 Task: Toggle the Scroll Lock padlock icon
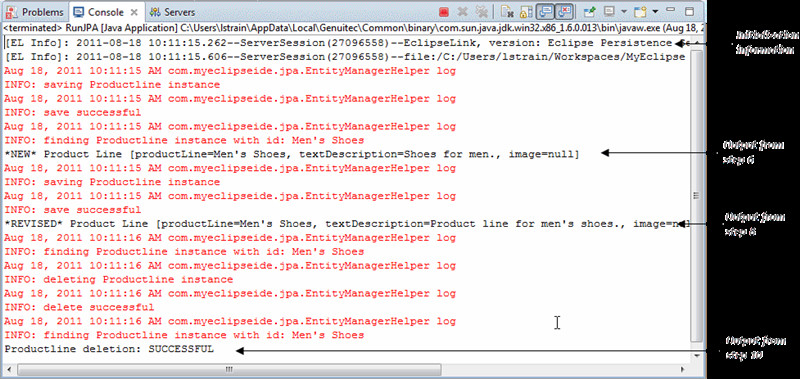[x=526, y=12]
